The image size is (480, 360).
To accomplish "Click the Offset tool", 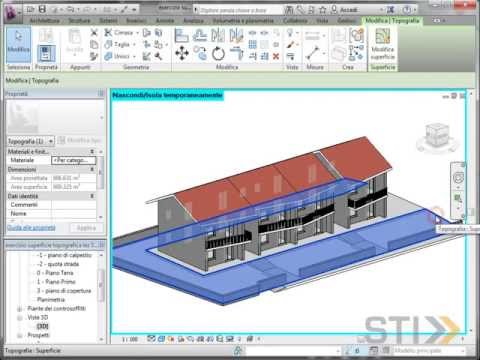I will pos(200,35).
